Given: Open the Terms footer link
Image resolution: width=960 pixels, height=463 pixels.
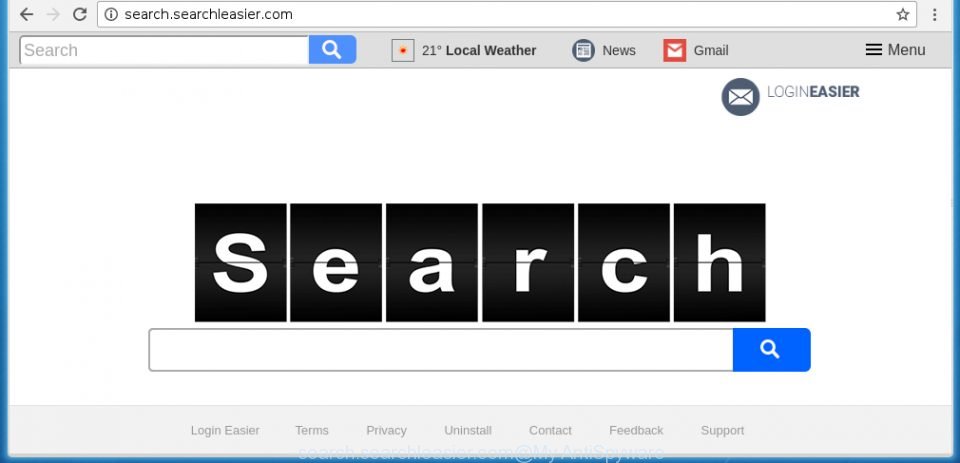Looking at the screenshot, I should click(312, 431).
